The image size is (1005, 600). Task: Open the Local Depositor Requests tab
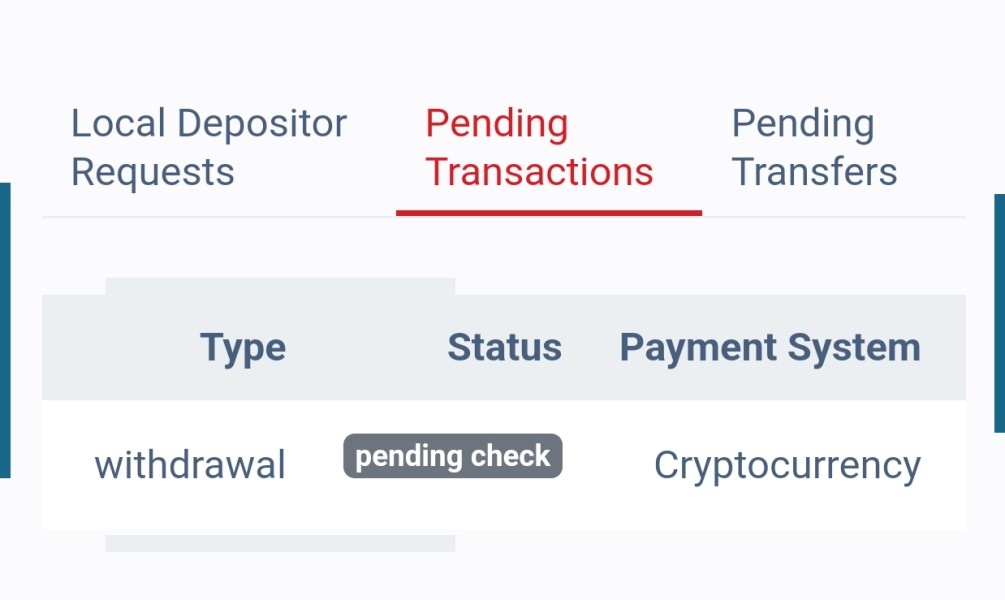click(208, 148)
